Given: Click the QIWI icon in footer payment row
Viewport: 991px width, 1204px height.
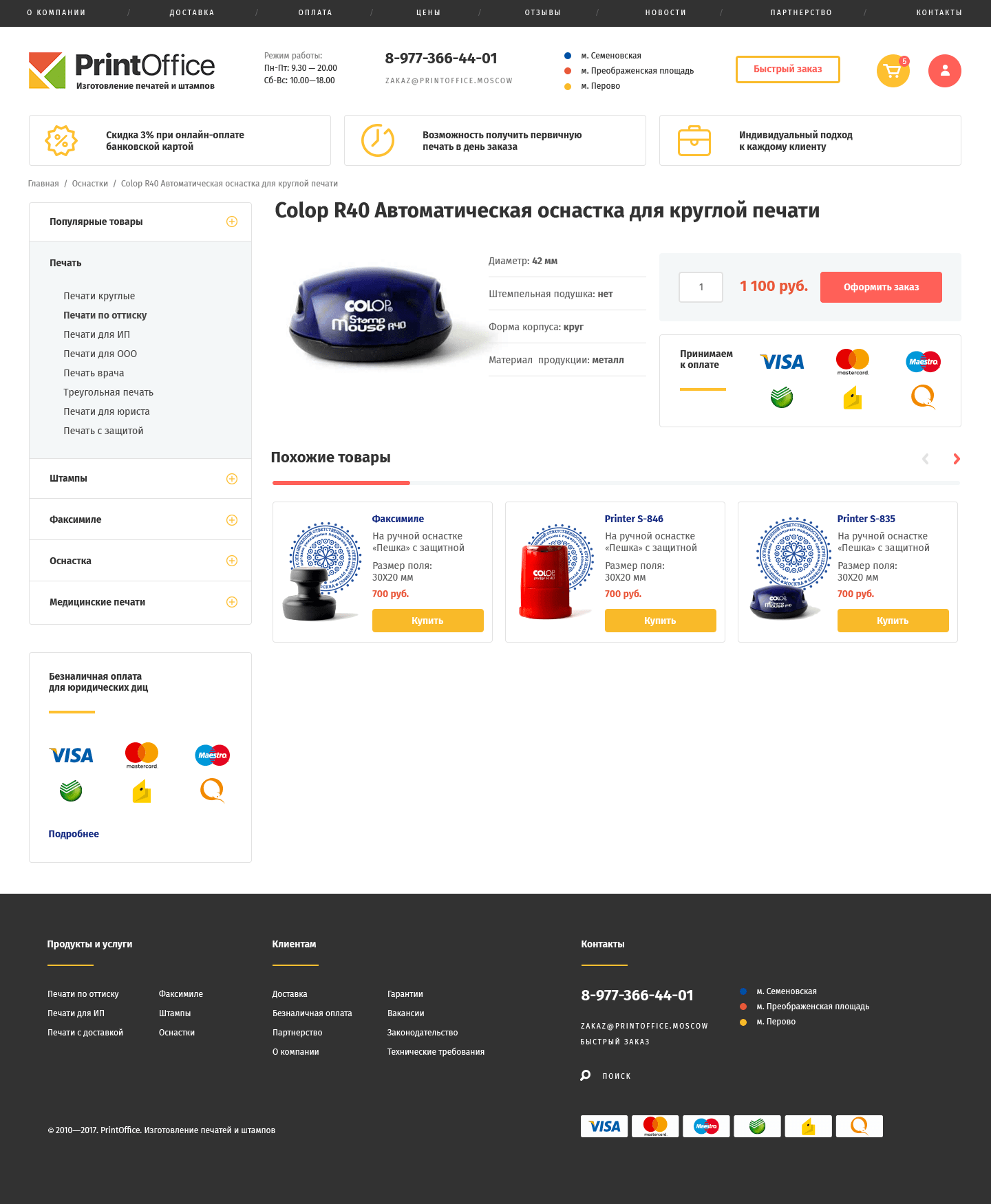Looking at the screenshot, I should point(859,1126).
